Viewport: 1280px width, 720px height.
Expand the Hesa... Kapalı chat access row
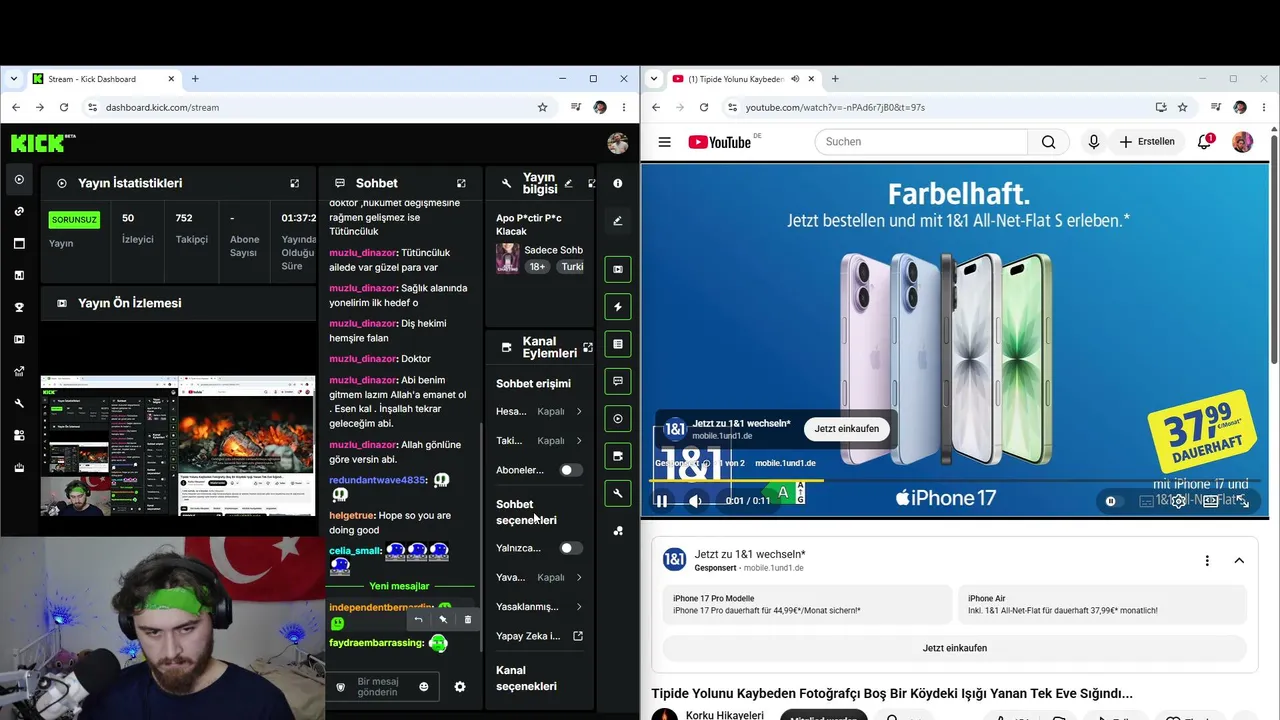tap(539, 411)
